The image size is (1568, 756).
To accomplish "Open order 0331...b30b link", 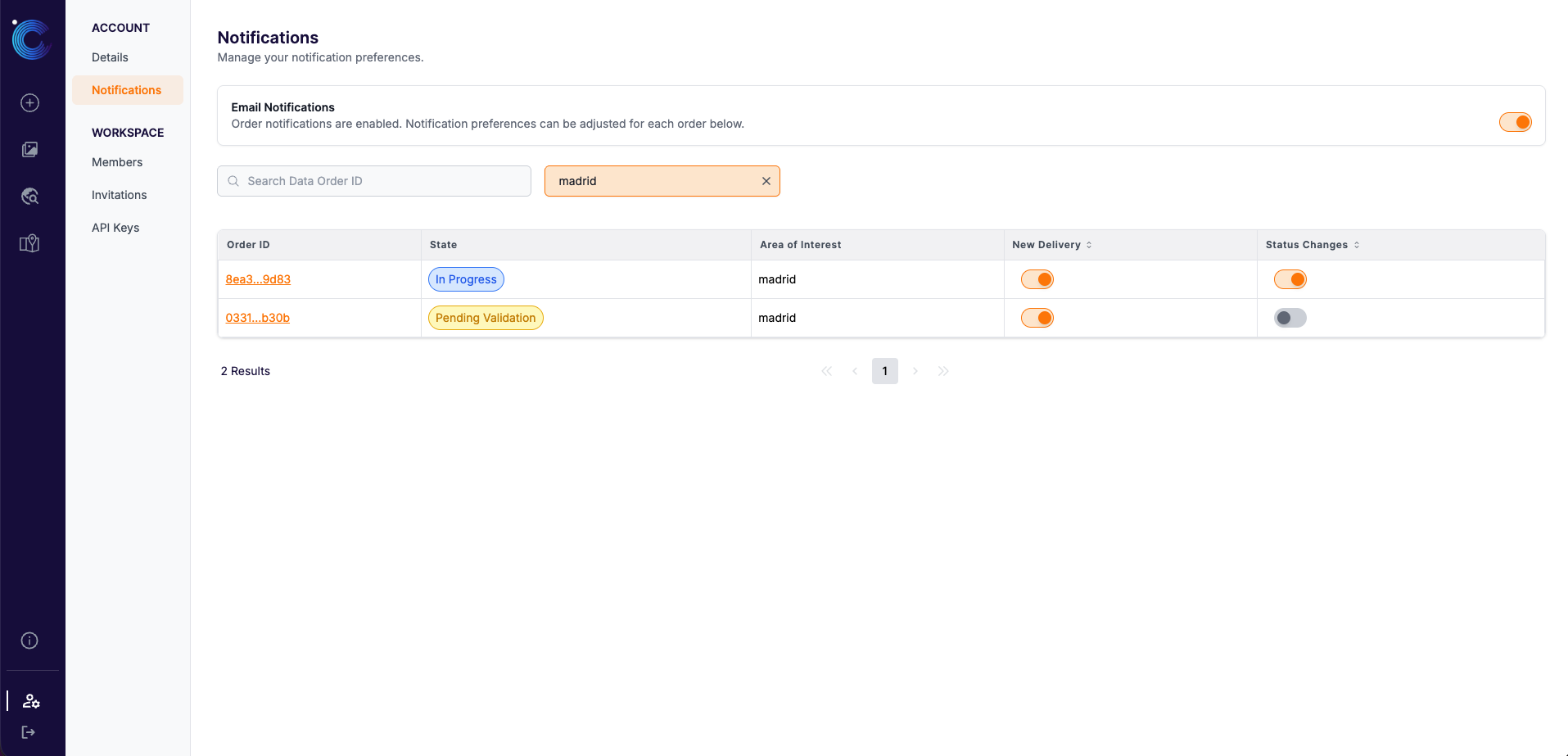I will pos(258,318).
